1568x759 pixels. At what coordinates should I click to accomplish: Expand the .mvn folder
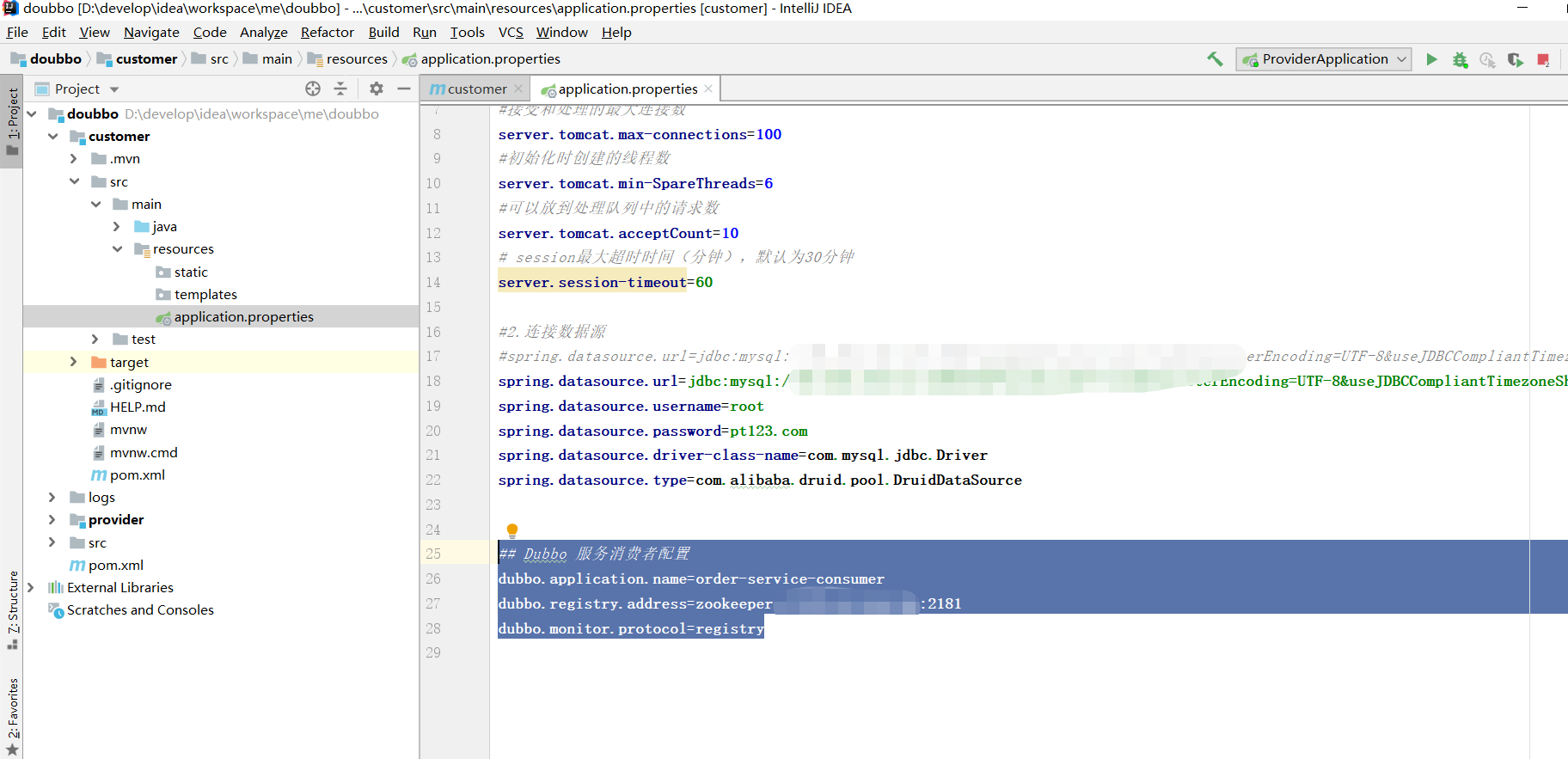pos(74,159)
